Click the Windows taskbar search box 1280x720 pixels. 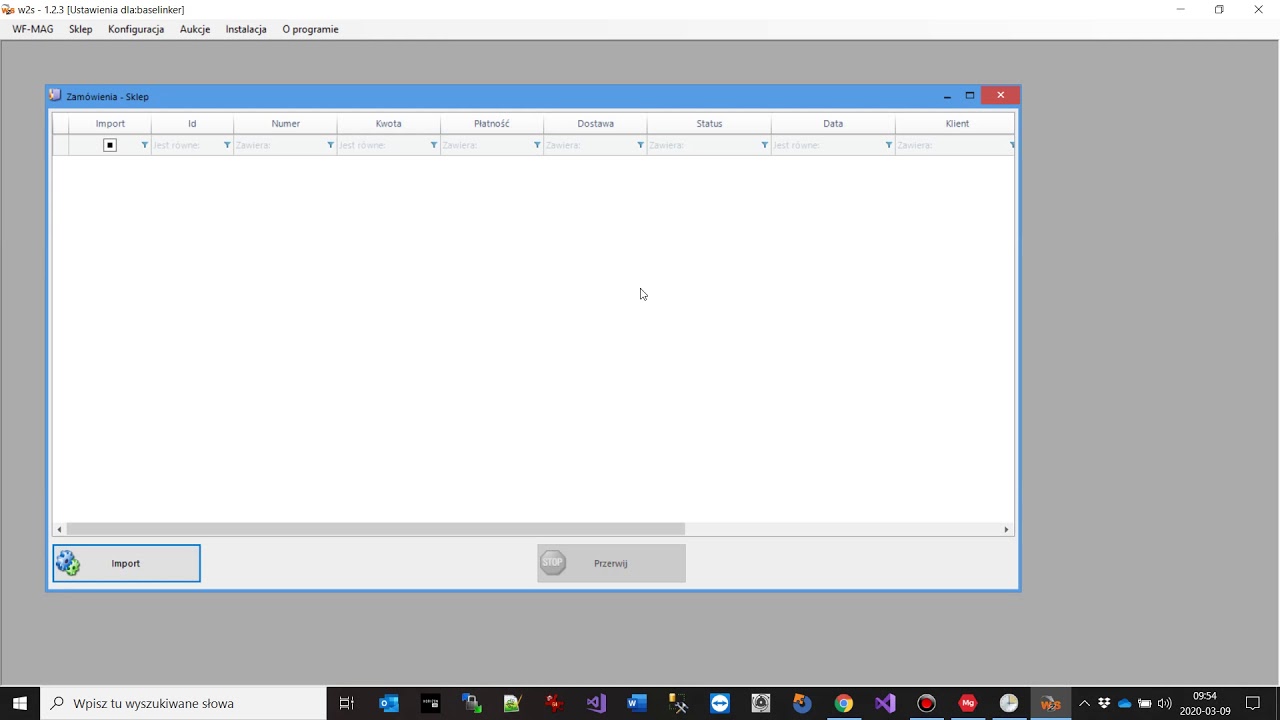pyautogui.click(x=183, y=703)
